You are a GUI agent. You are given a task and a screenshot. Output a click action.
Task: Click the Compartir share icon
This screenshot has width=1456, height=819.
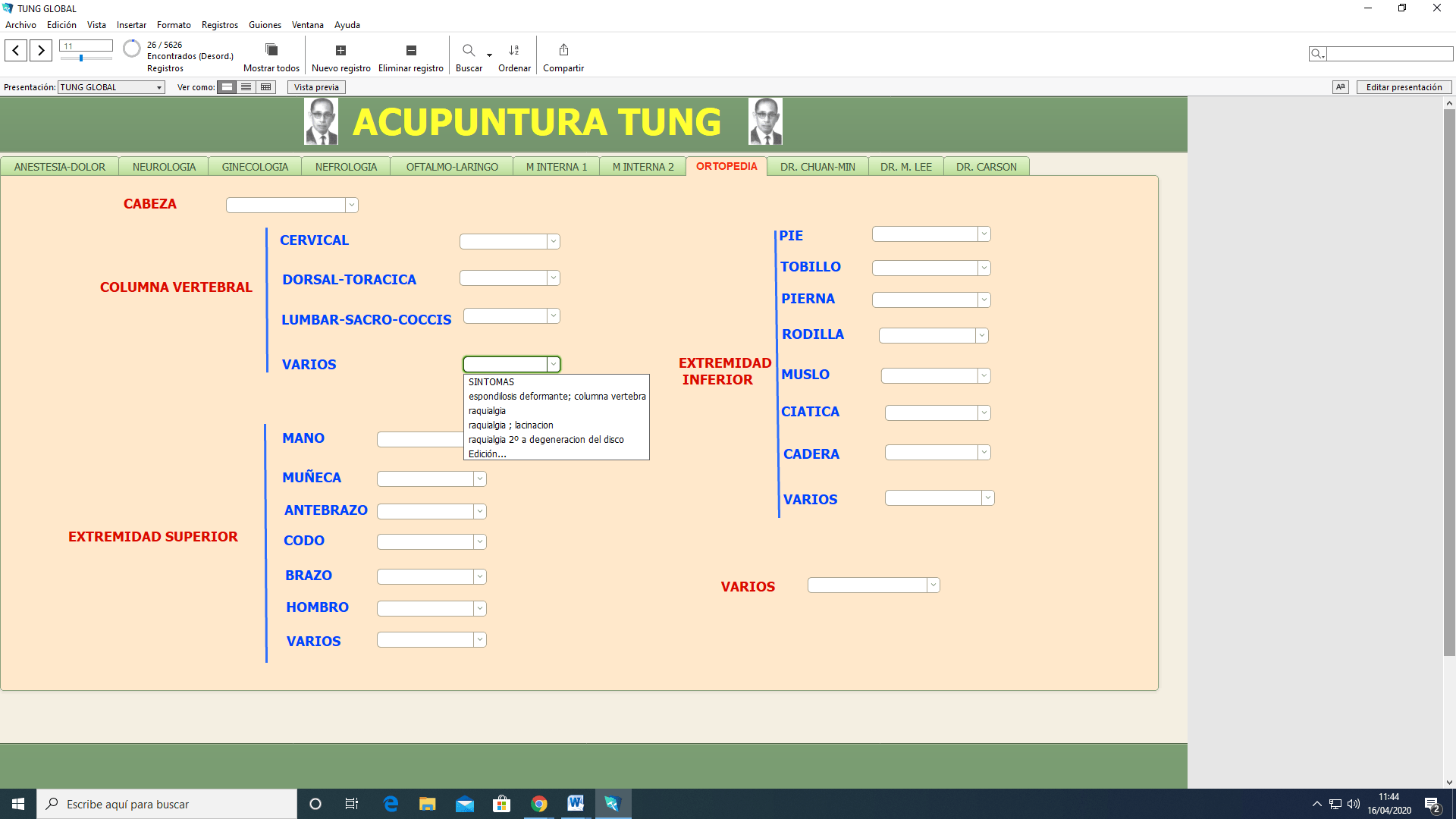(x=563, y=50)
